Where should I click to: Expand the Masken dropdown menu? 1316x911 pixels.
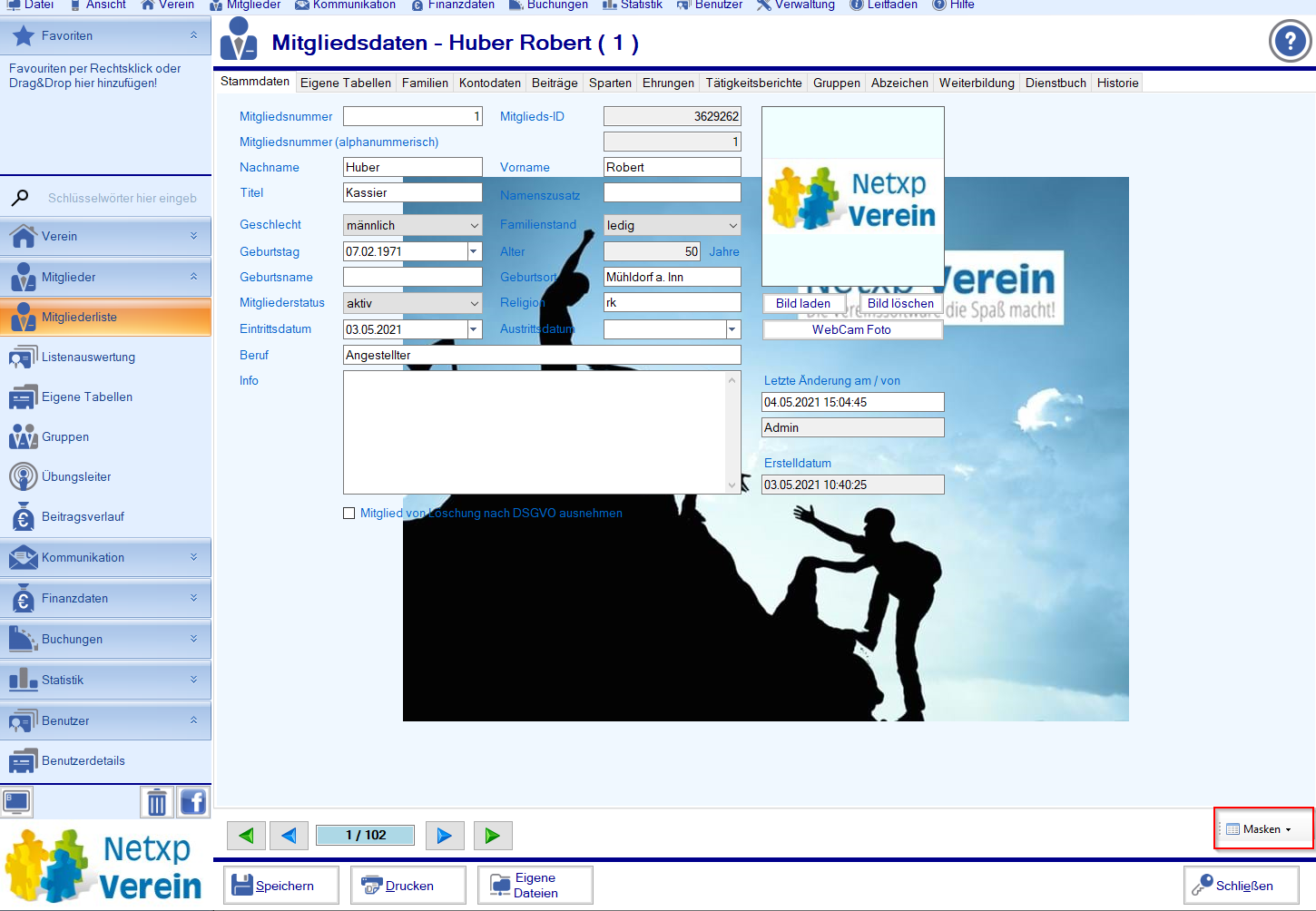[x=1263, y=829]
